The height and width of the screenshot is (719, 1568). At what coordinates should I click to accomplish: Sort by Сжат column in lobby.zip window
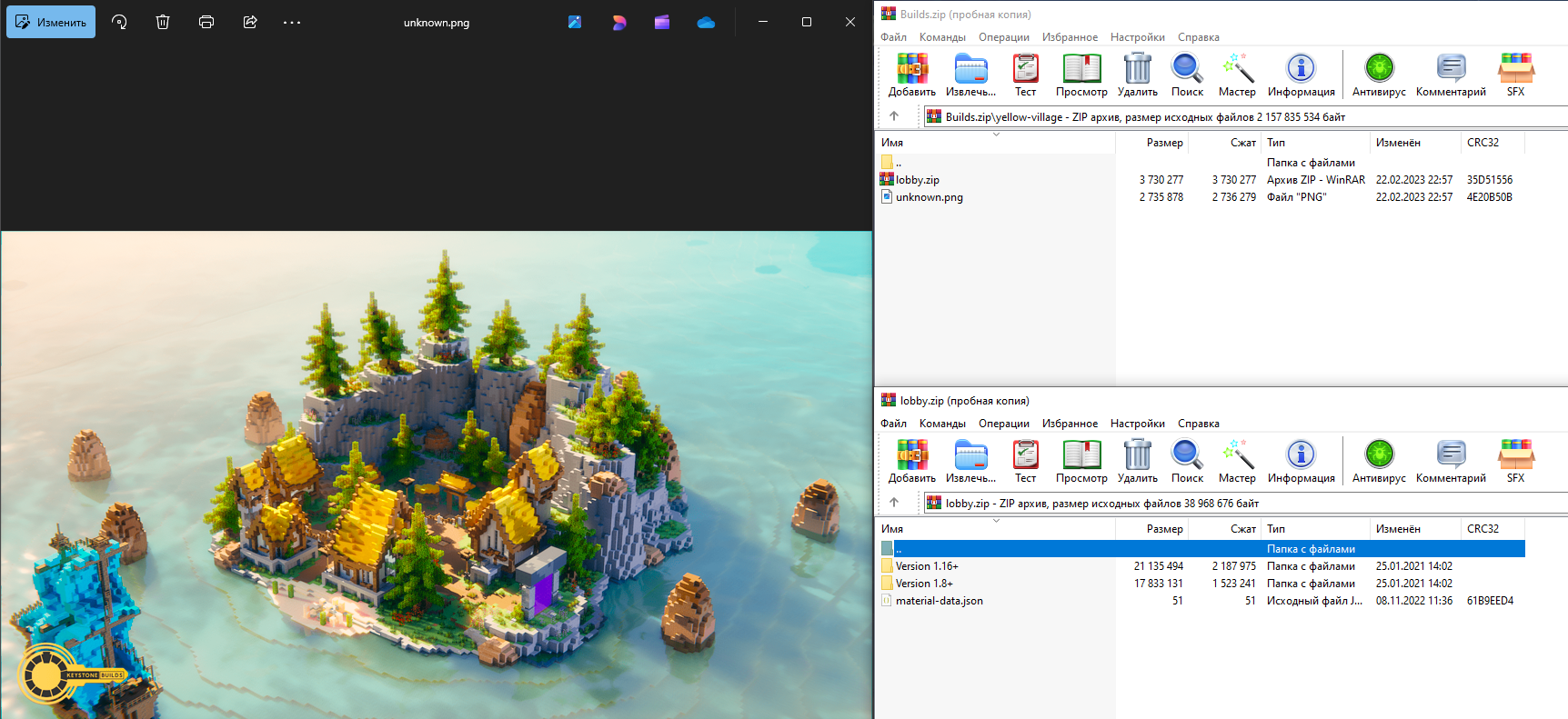click(x=1225, y=529)
